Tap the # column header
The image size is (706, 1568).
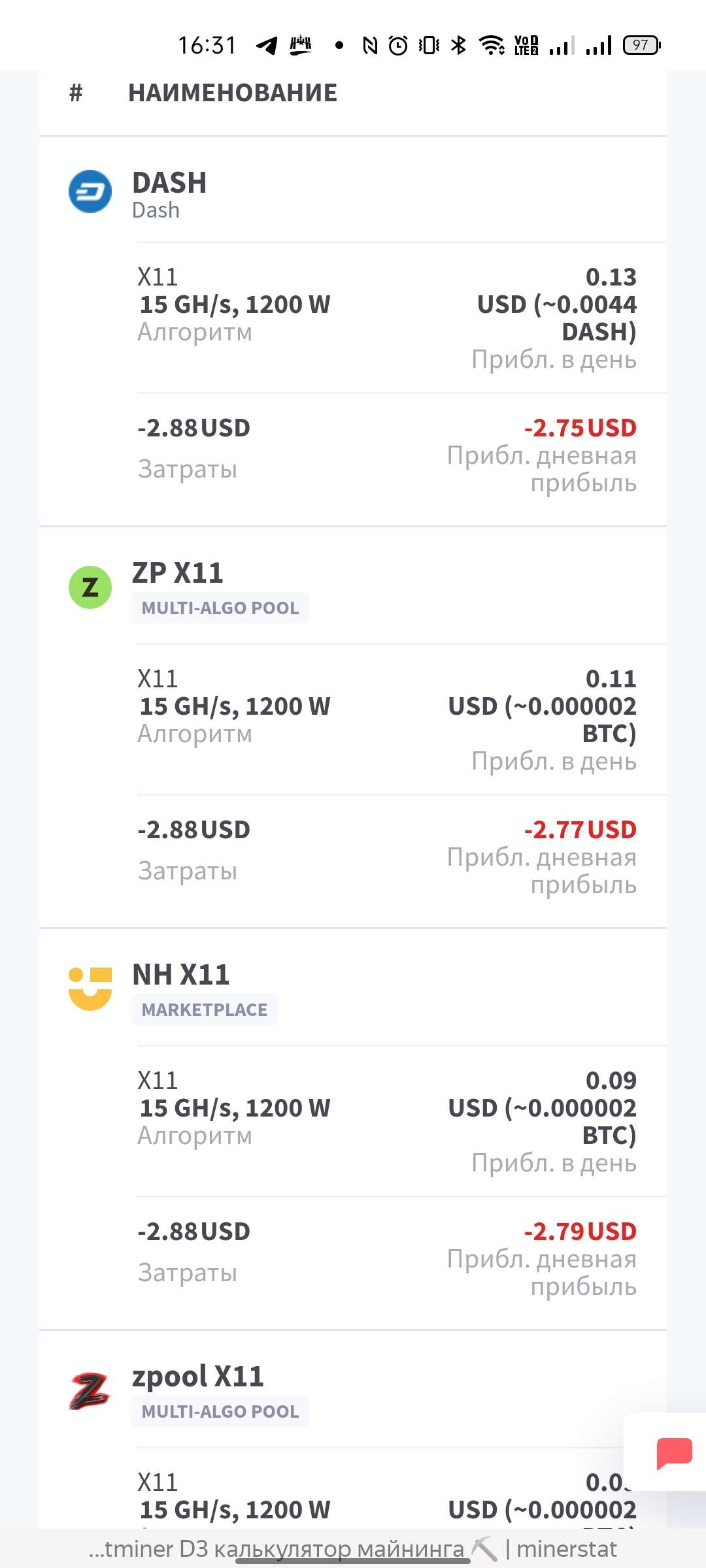[76, 93]
